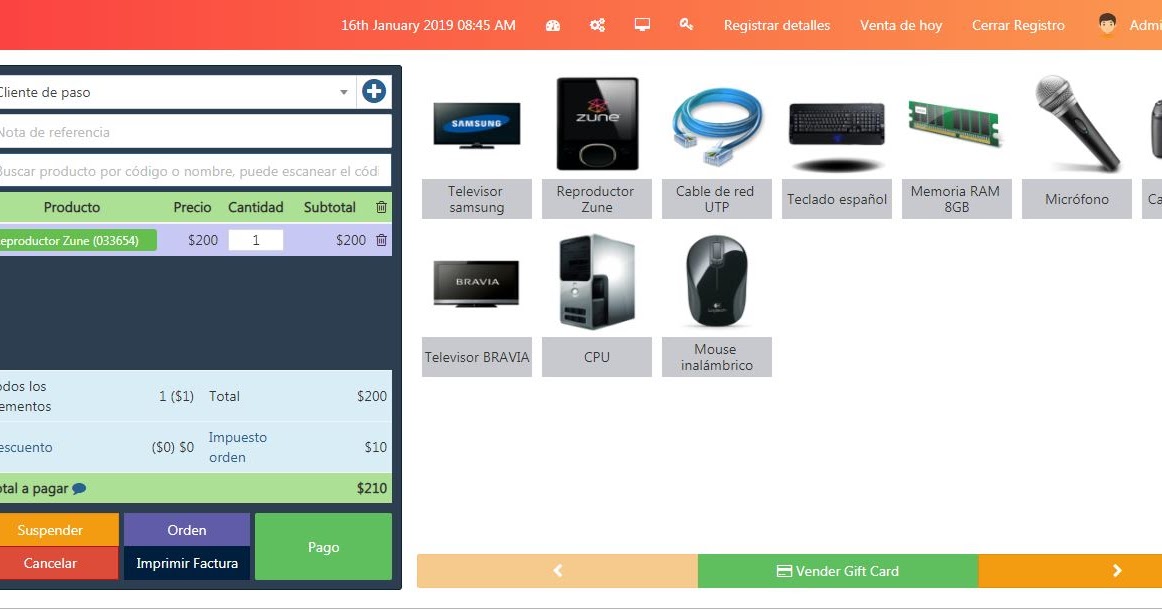Screen dimensions: 1162x610
Task: Click the quantity field for Reproductor Zune
Action: coord(256,240)
